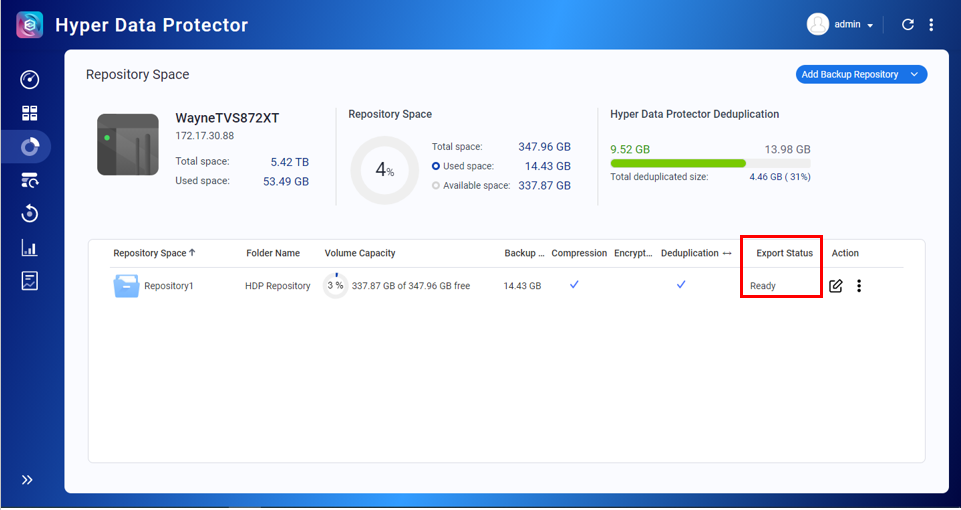Viewport: 961px width, 510px height.
Task: Click the column resize arrows beside Deduplication
Action: [x=727, y=253]
